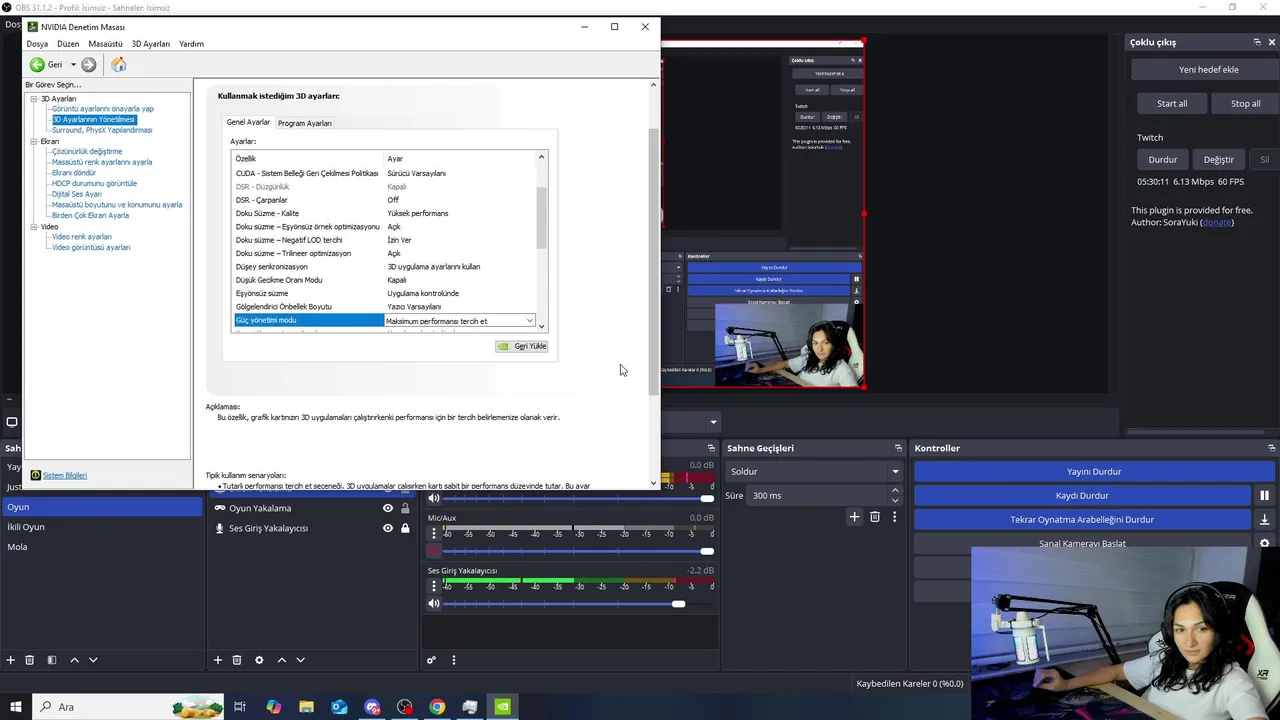Screen dimensions: 1280x720
Task: Move source up in the list
Action: [x=282, y=660]
